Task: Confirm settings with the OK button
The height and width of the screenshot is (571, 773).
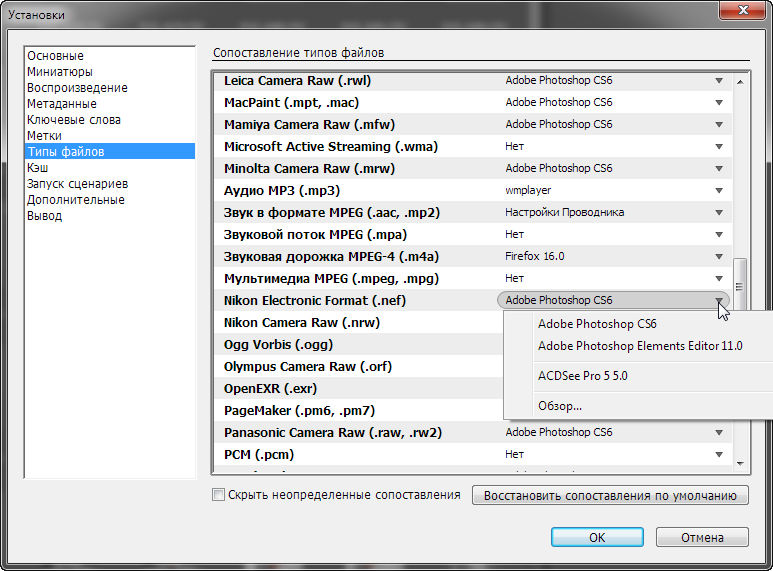Action: click(597, 537)
